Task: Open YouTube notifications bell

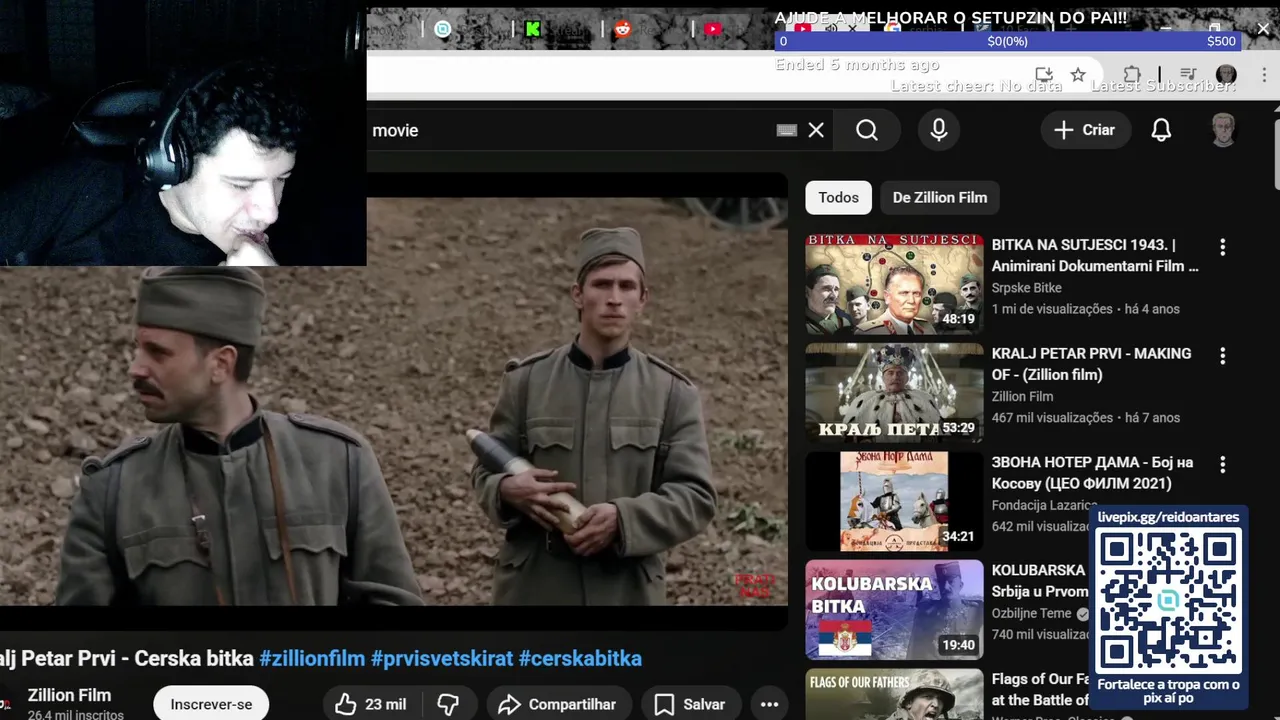Action: (1161, 130)
